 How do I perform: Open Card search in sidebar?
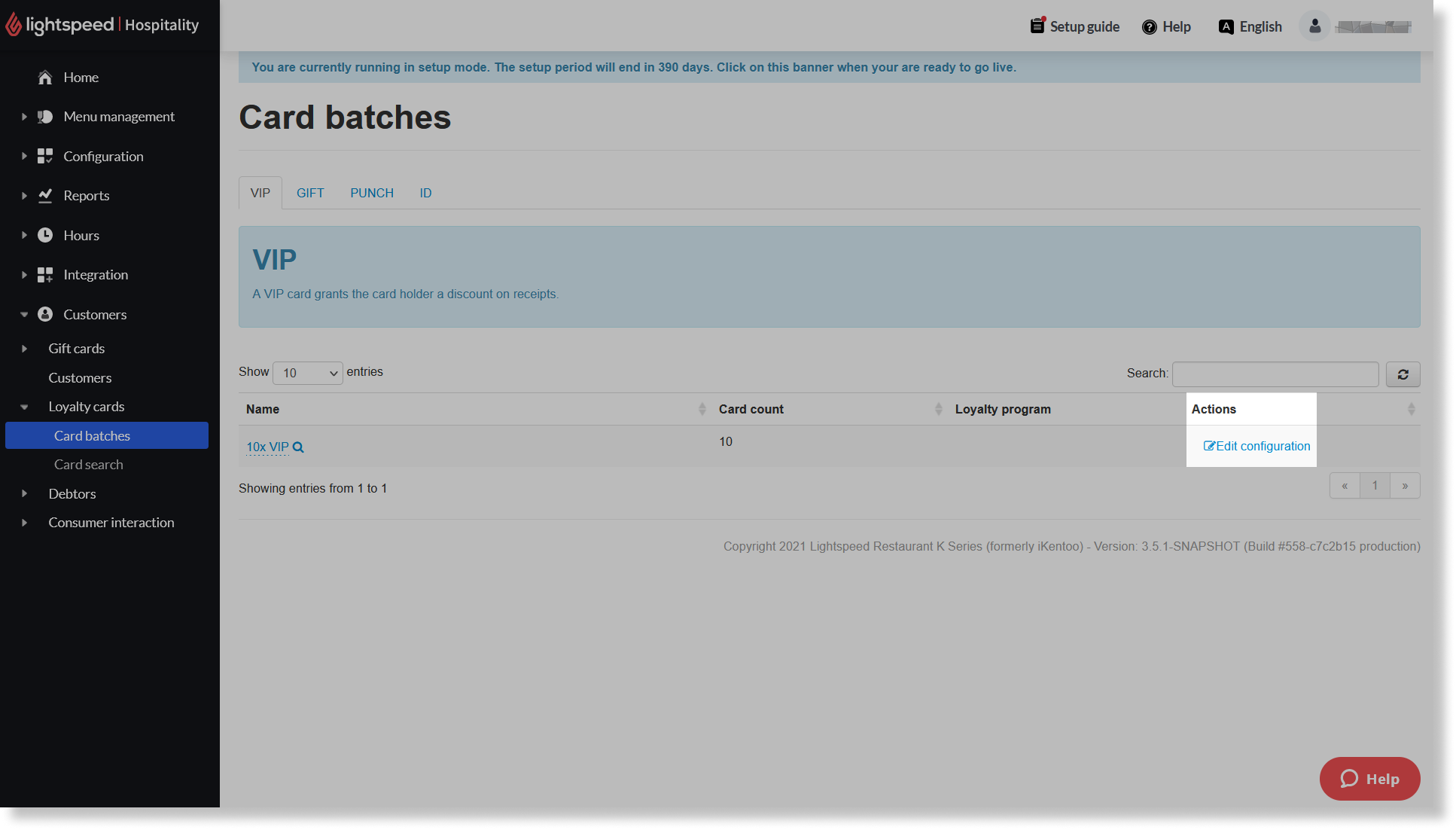click(89, 465)
